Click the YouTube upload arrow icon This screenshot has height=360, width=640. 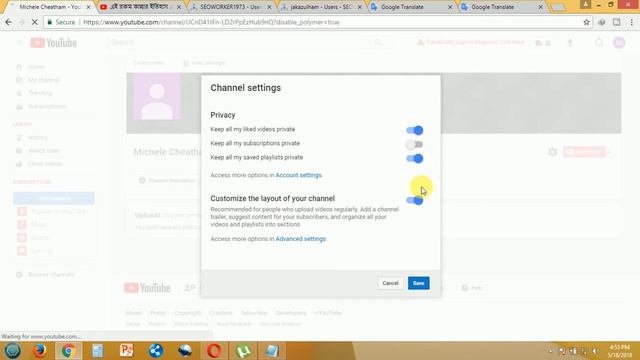[570, 42]
